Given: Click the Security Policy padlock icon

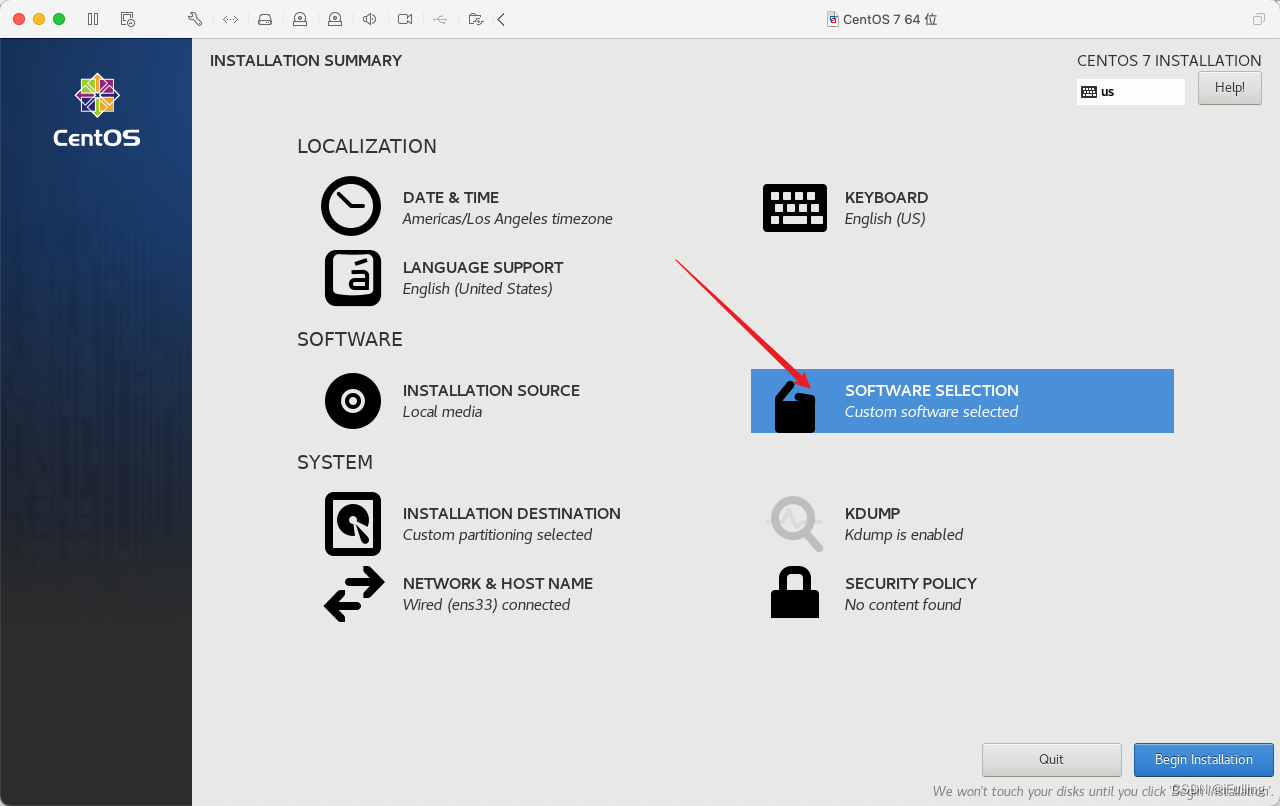Looking at the screenshot, I should [x=795, y=592].
